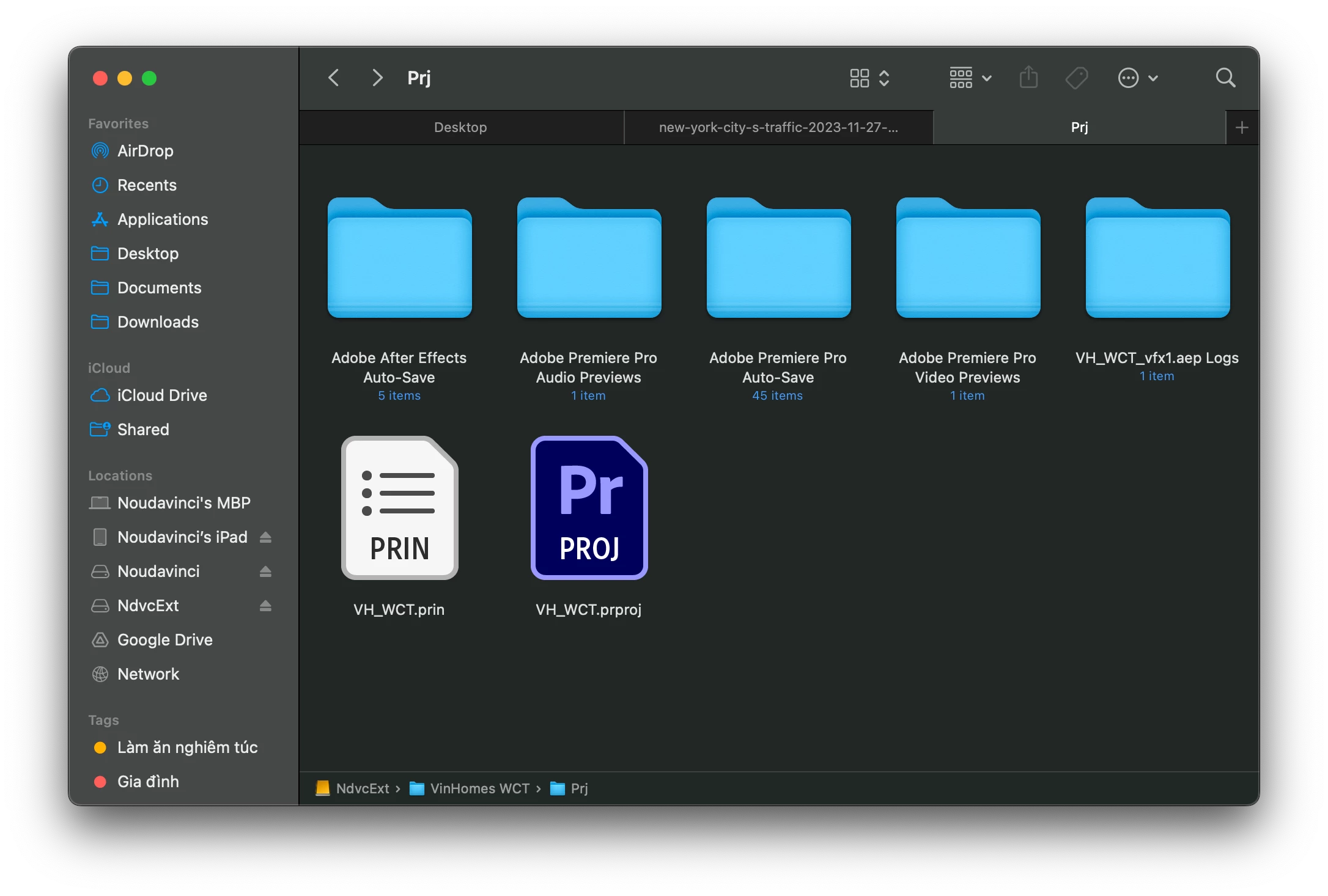The height and width of the screenshot is (896, 1328).
Task: Eject the Noudavinci's iPad device
Action: (265, 537)
